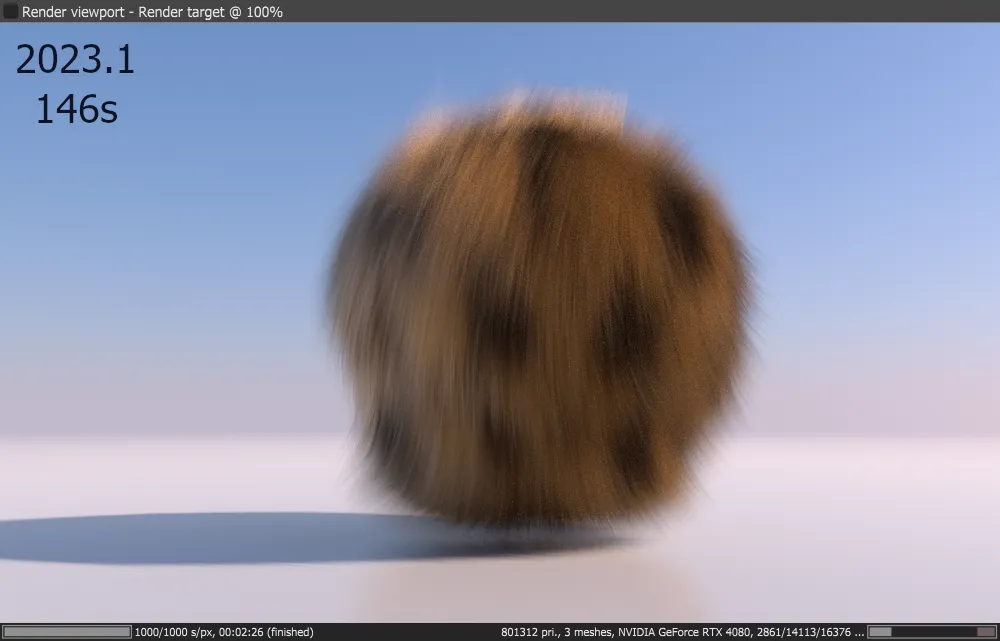Click the Render viewport panel icon in title bar

coord(11,12)
